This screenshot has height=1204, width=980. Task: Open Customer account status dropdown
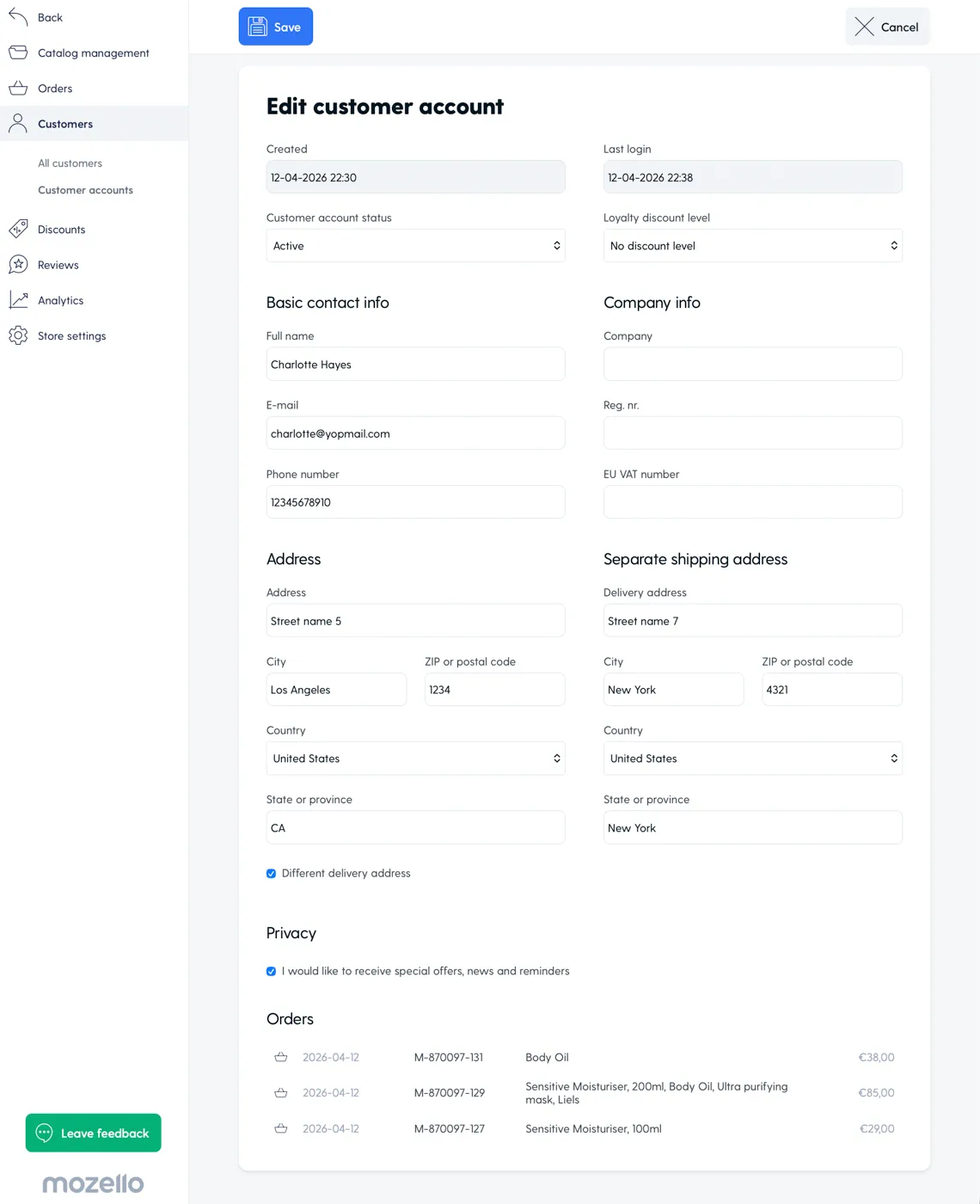click(x=415, y=246)
